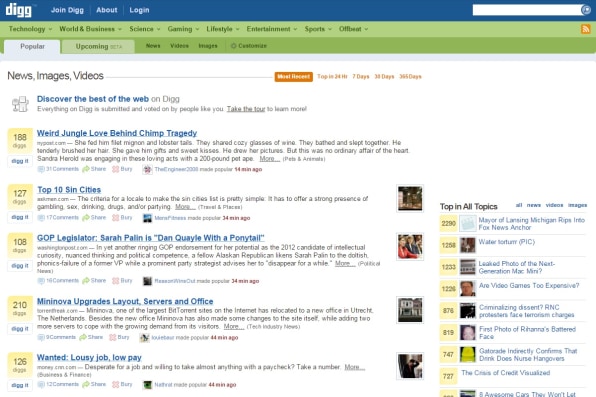This screenshot has width=596, height=397.
Task: Filter by Top in 24 Hr
Action: 332,77
